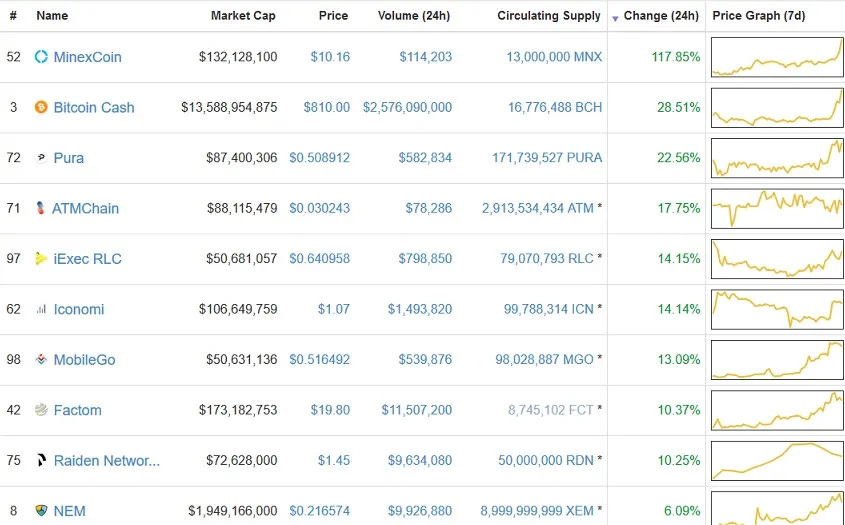The image size is (845, 525).
Task: Open the Iconomi coin page
Action: pos(79,309)
